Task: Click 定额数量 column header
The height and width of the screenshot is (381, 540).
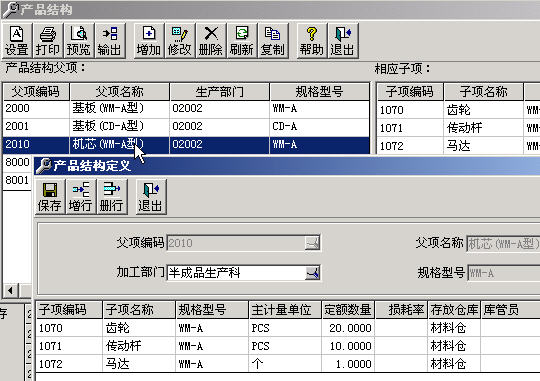Action: pos(348,310)
